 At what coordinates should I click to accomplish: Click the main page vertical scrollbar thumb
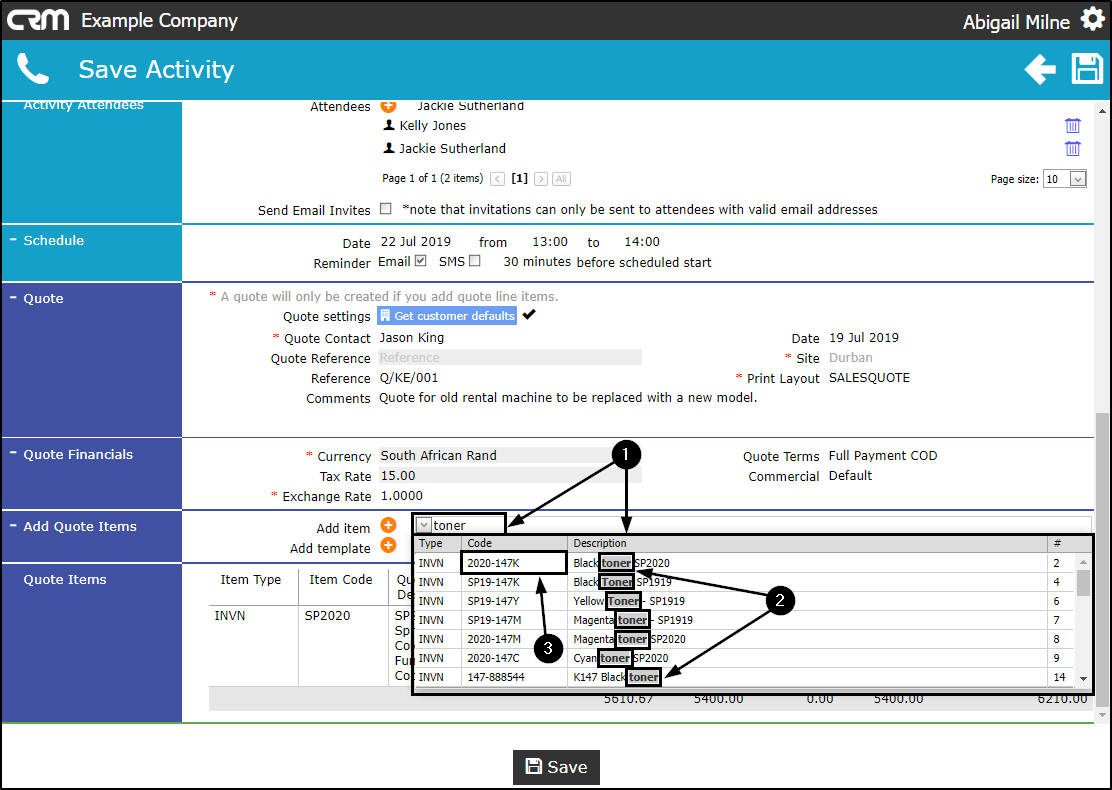(x=1102, y=558)
